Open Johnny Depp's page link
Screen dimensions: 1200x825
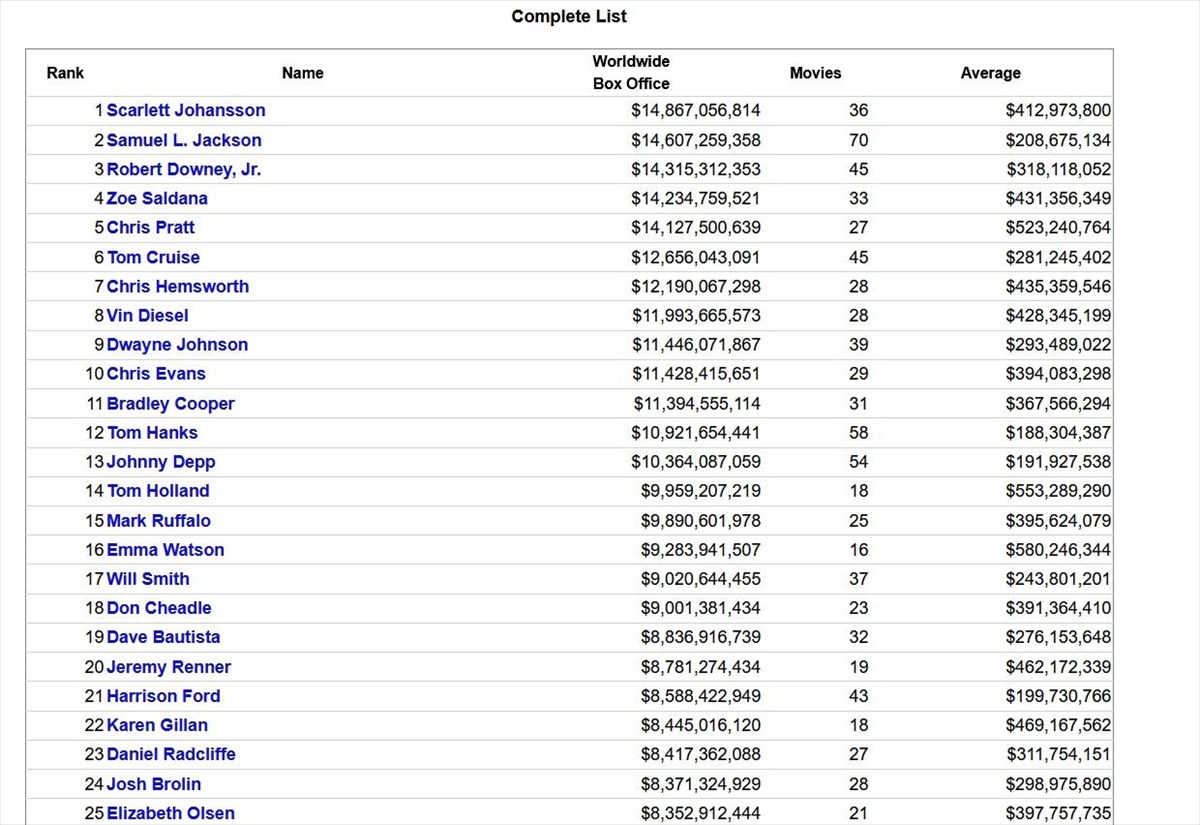tap(161, 462)
